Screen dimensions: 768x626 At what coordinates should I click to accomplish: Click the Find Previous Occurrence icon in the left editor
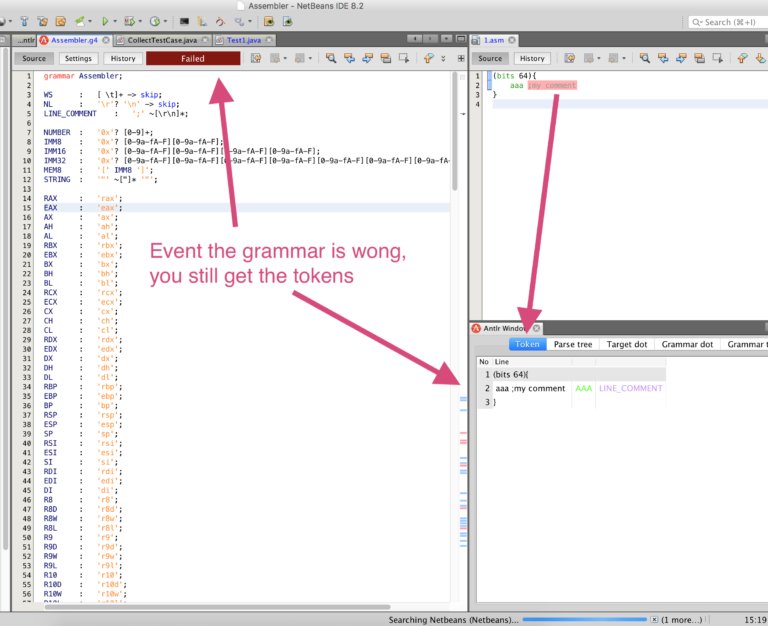point(349,58)
